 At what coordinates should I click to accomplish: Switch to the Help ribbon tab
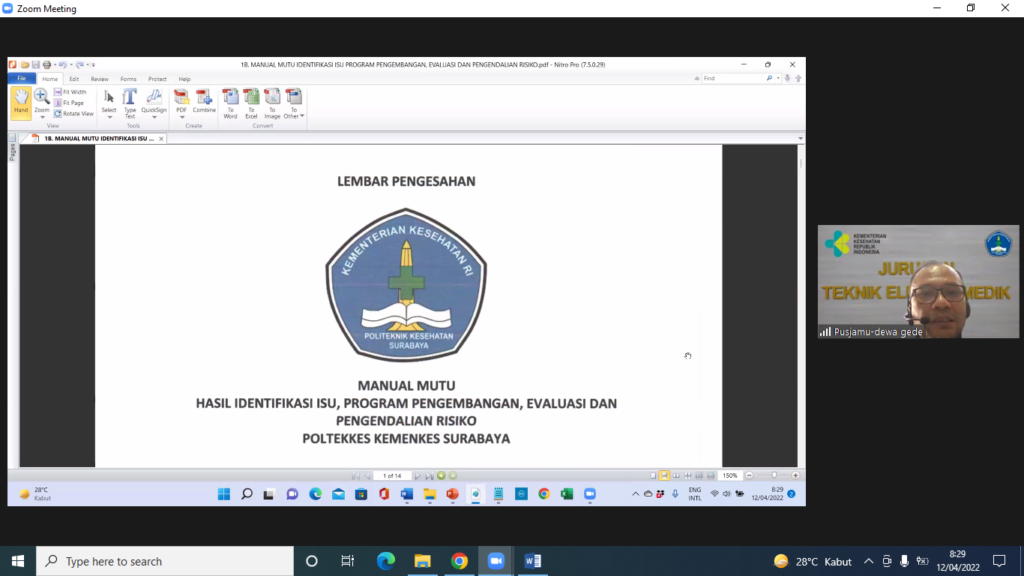point(184,79)
